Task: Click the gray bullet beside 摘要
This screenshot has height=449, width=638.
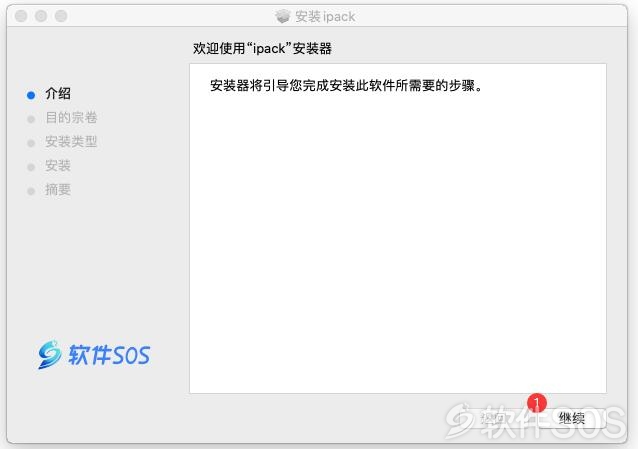Action: (x=31, y=191)
